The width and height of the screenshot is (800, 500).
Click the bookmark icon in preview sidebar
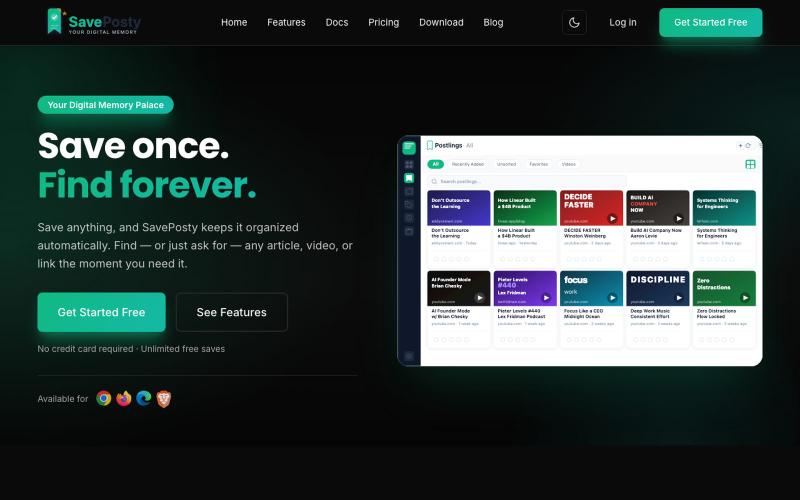tap(409, 178)
